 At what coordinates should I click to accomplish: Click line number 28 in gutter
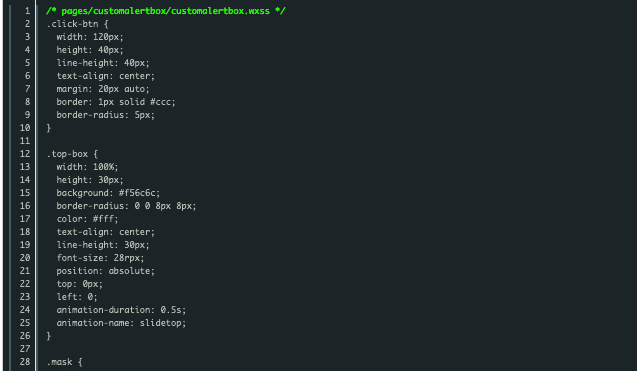(25, 362)
